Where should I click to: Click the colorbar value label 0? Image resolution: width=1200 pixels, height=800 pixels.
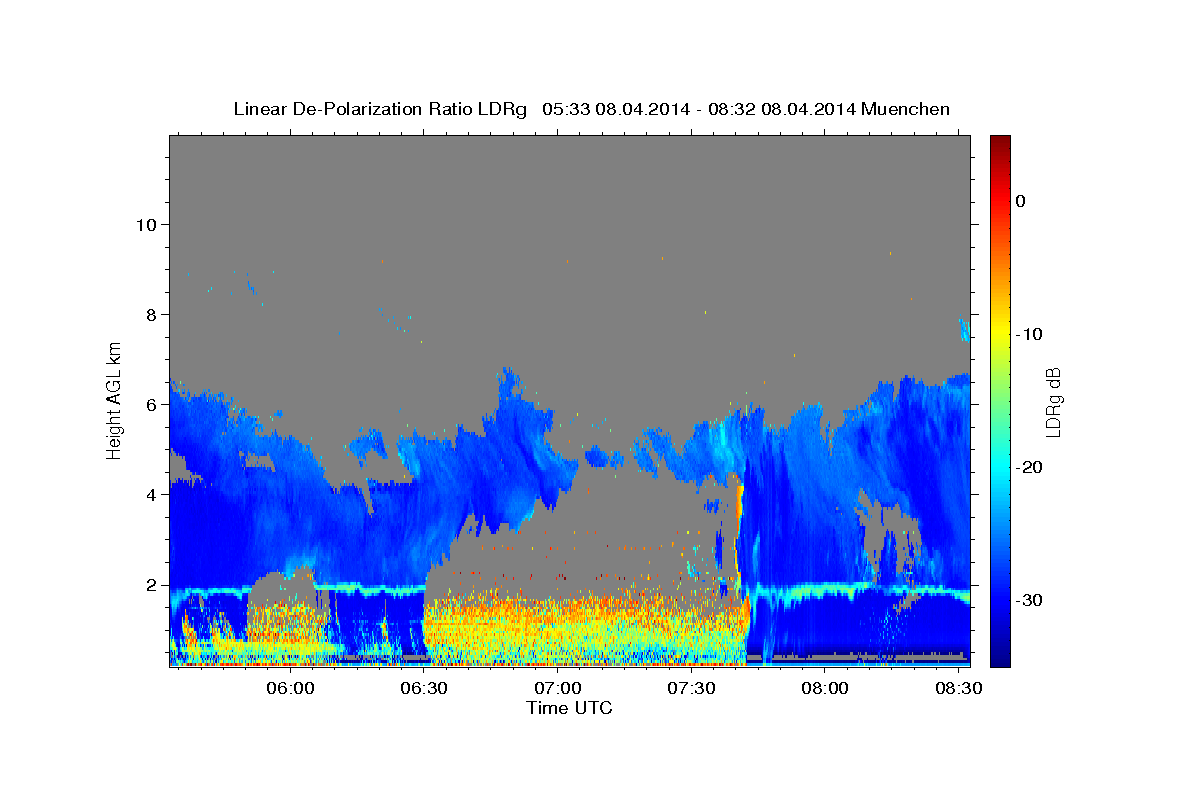click(x=1021, y=201)
